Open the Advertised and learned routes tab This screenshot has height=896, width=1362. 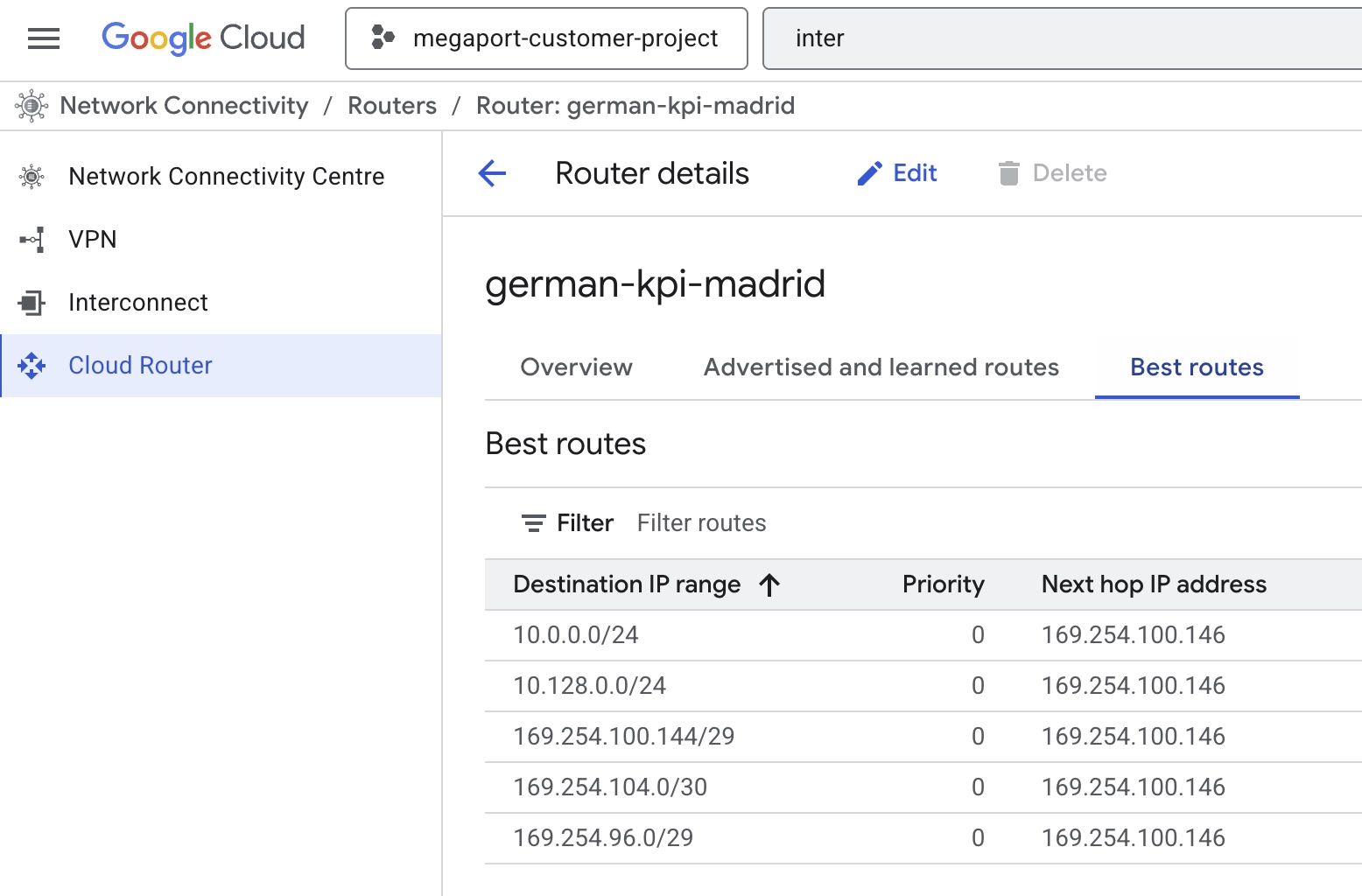(x=880, y=367)
